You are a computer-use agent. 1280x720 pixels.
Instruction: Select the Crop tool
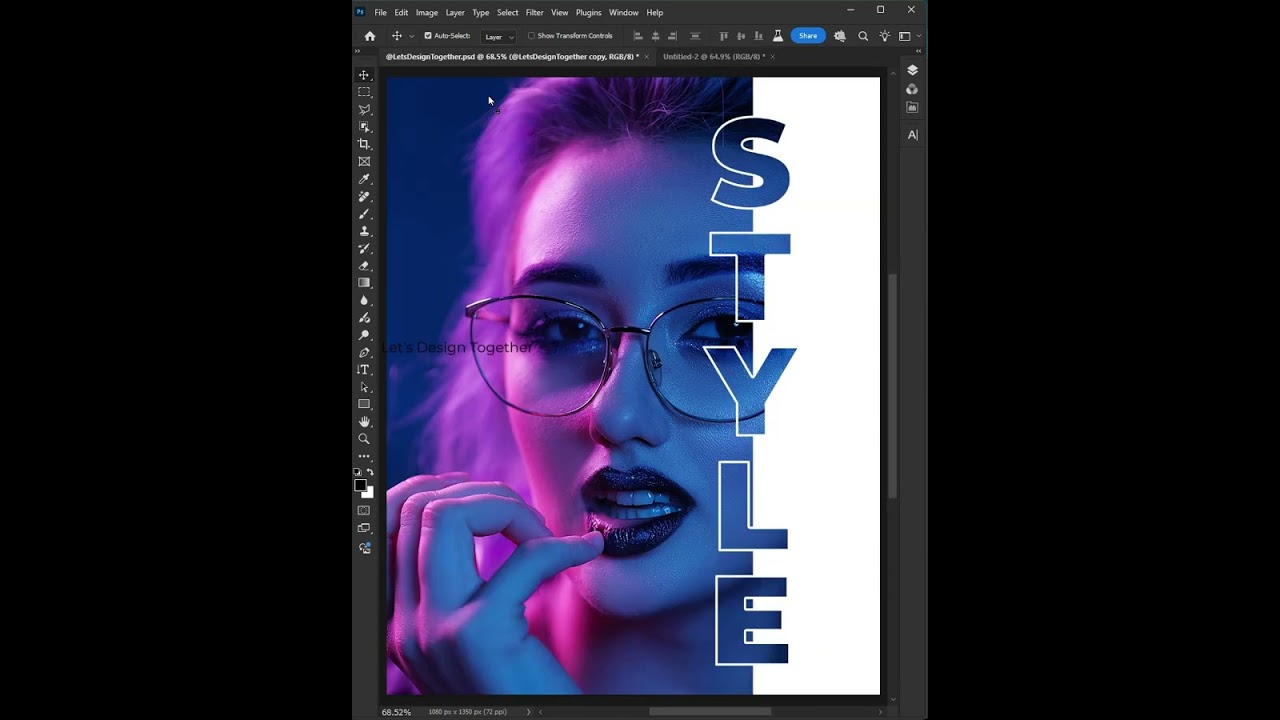click(x=364, y=143)
